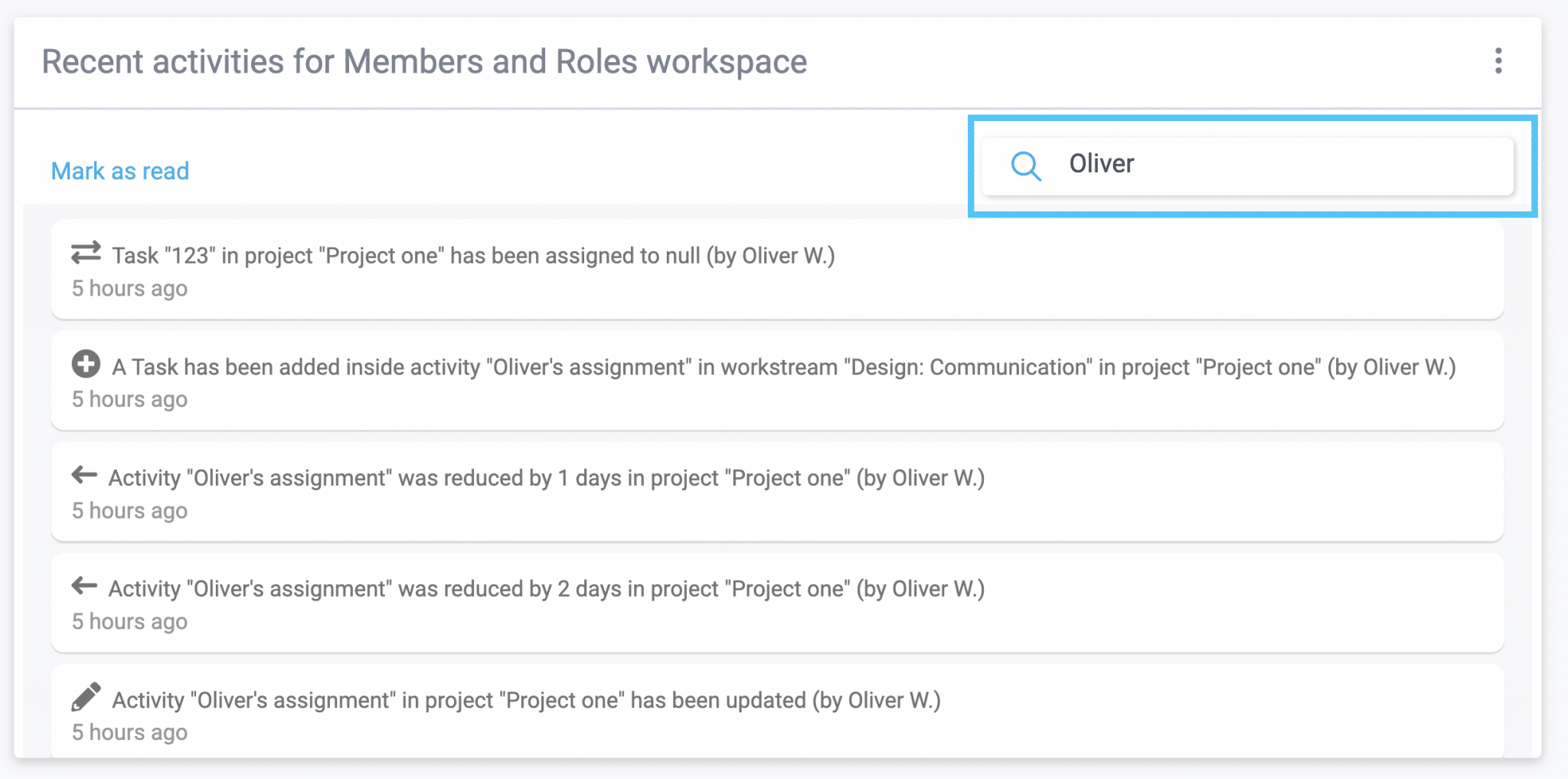Screen dimensions: 1568x779
Task: Click 5 hours ago under updated entry
Action: 129,733
